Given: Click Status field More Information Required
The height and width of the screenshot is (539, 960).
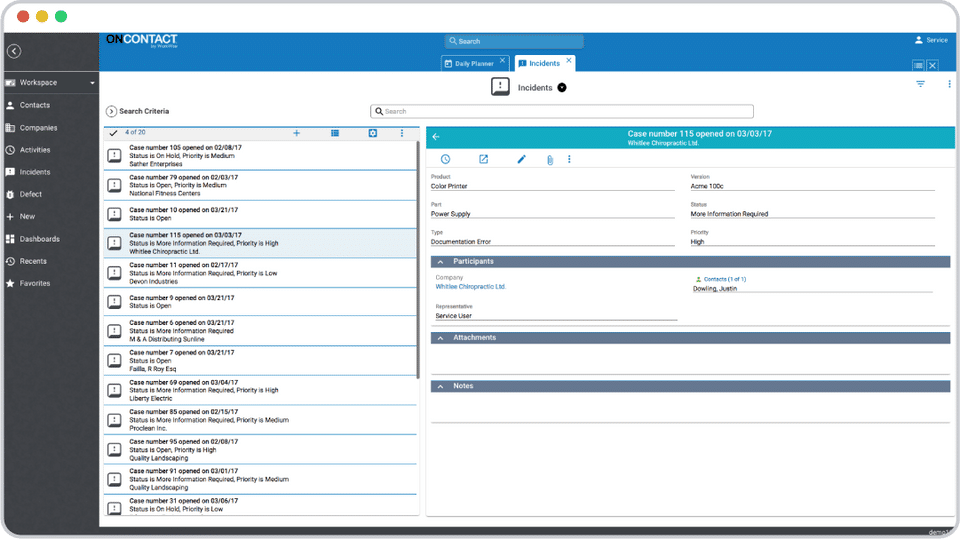Looking at the screenshot, I should pos(812,214).
